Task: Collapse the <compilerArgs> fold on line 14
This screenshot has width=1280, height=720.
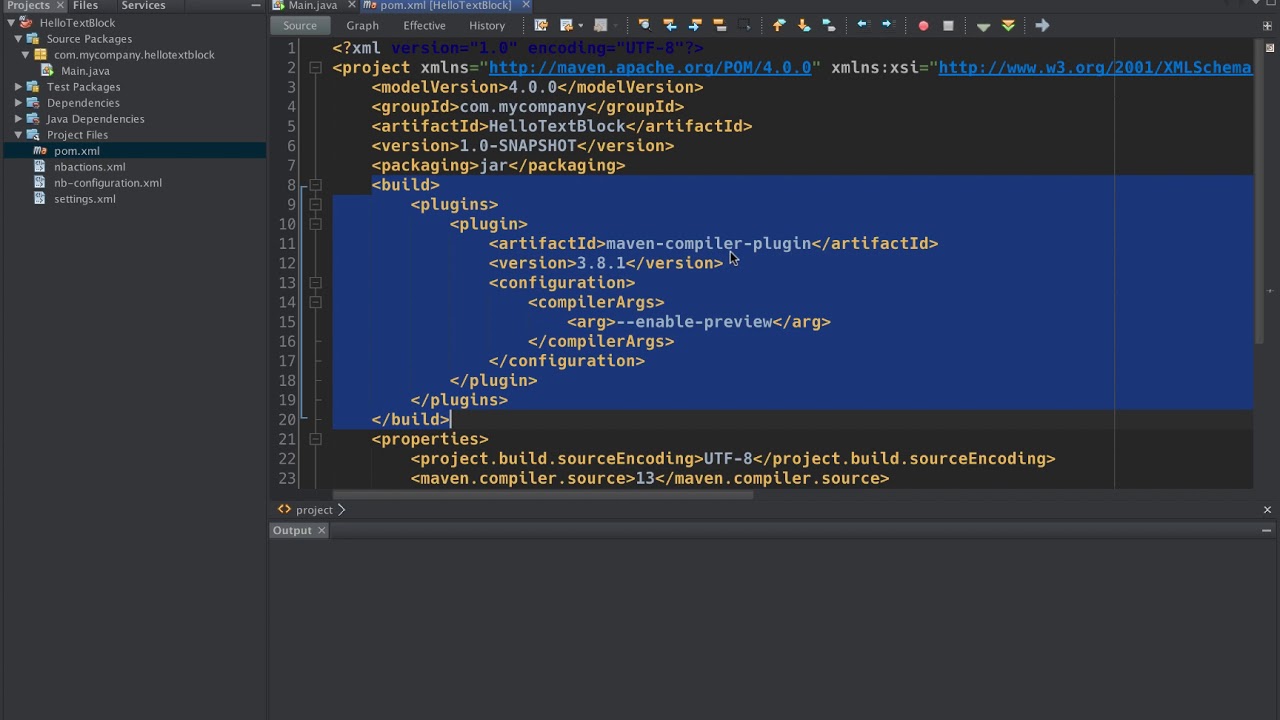Action: tap(315, 302)
